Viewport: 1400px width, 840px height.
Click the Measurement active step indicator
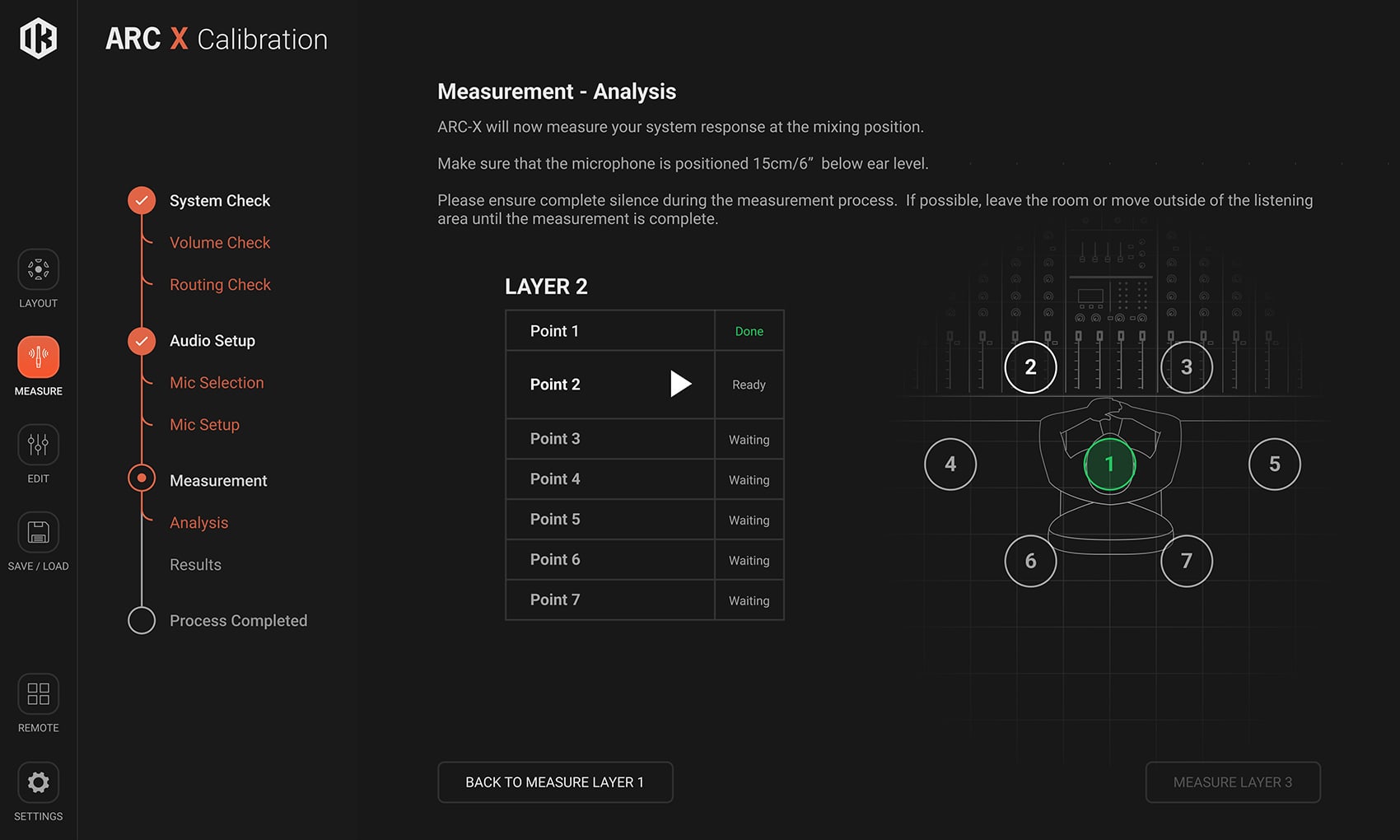[x=142, y=478]
